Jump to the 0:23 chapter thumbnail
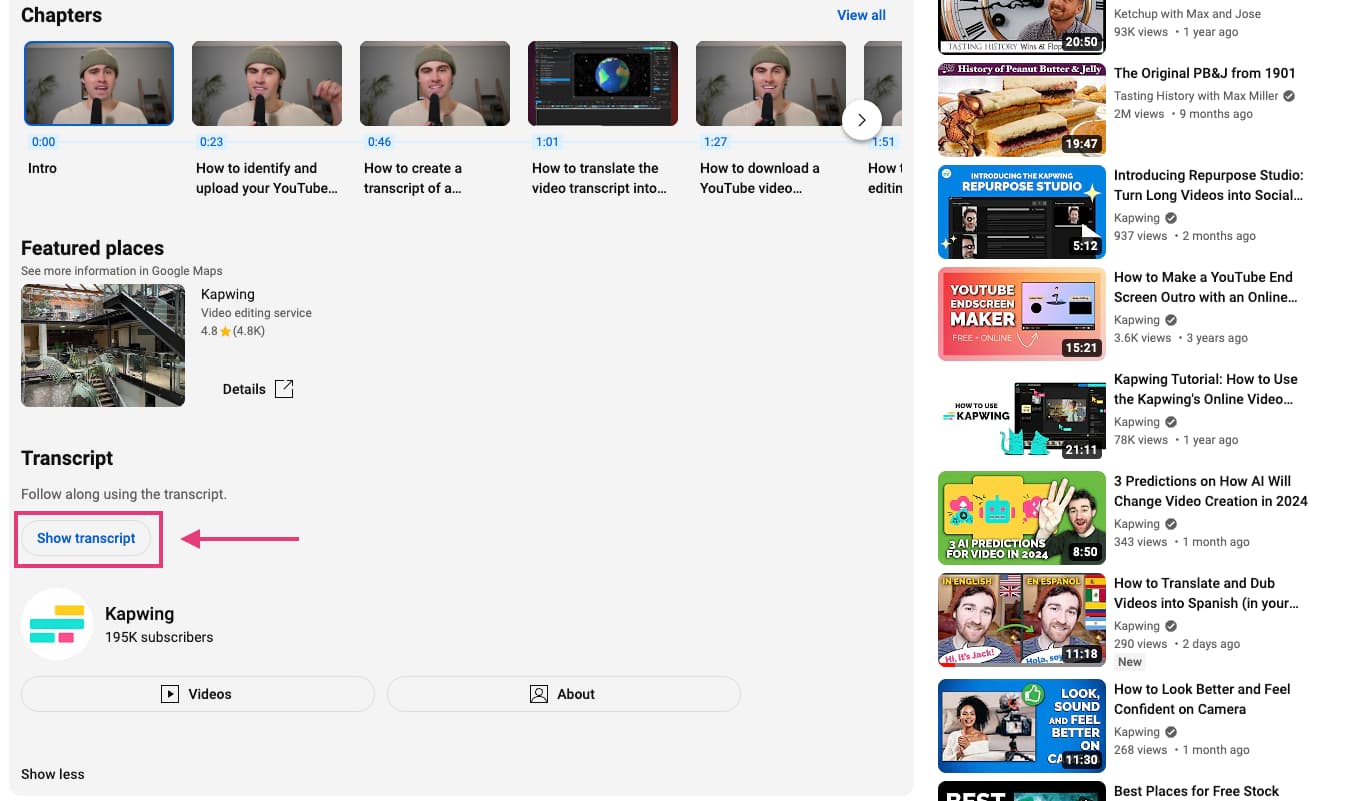1367x801 pixels. (267, 83)
